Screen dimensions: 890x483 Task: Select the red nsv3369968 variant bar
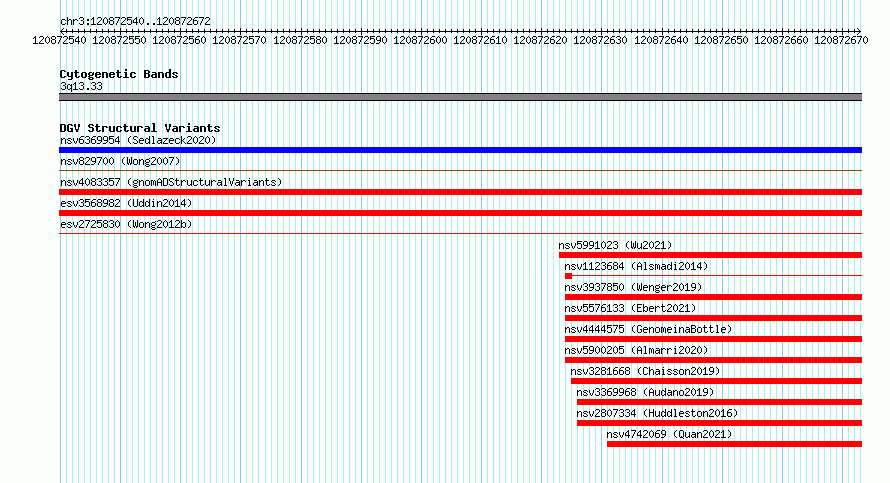pos(719,402)
